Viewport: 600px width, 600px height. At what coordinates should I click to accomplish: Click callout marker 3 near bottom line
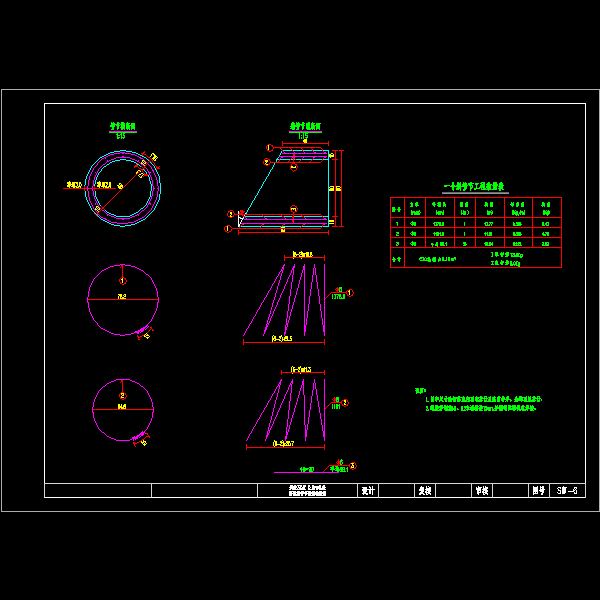pos(352,466)
